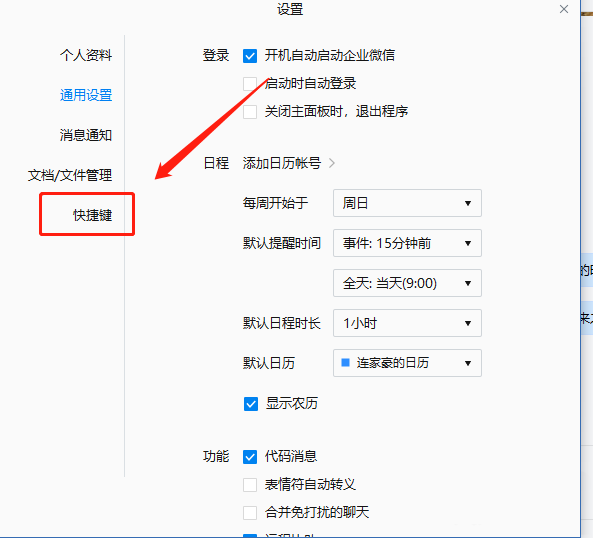
Task: Open 添加日历帐号 link
Action: 282,163
